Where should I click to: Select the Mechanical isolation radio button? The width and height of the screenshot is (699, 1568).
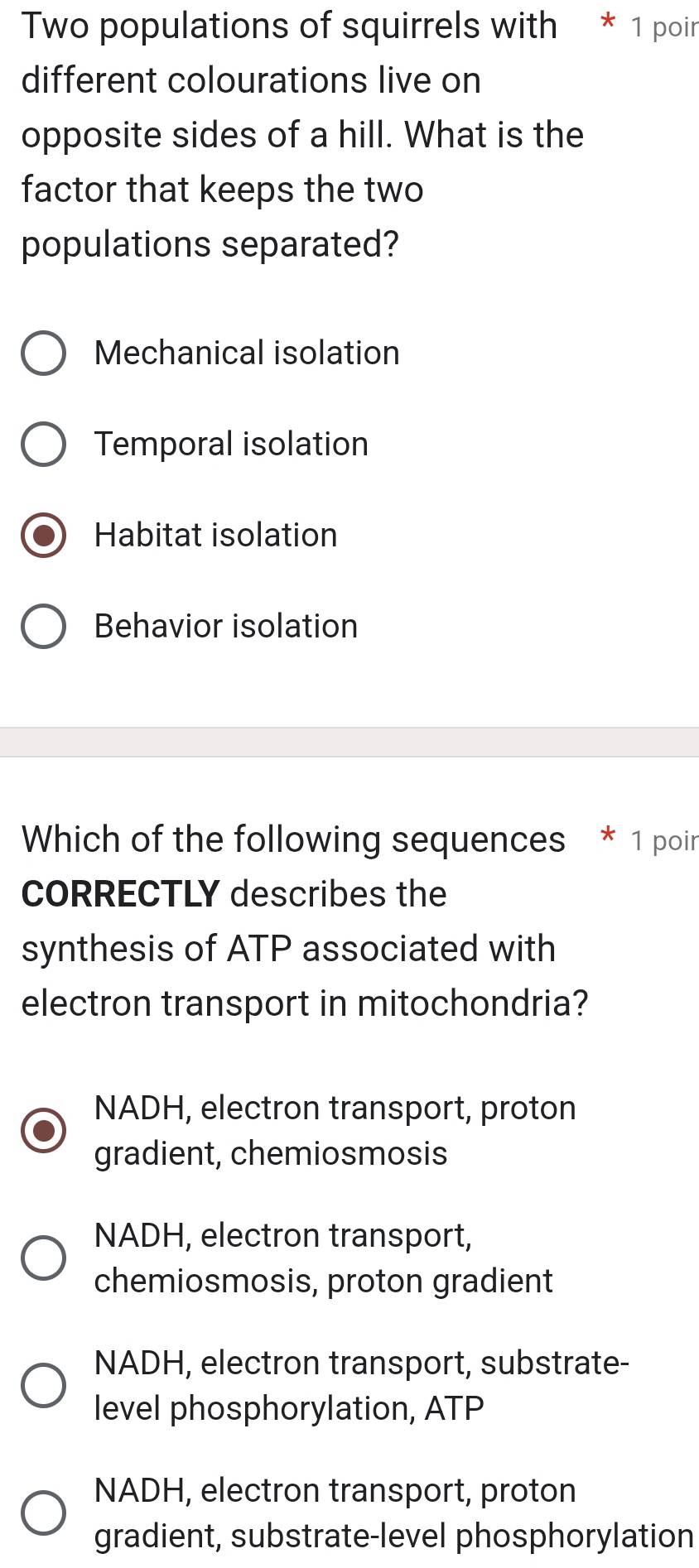pos(46,353)
